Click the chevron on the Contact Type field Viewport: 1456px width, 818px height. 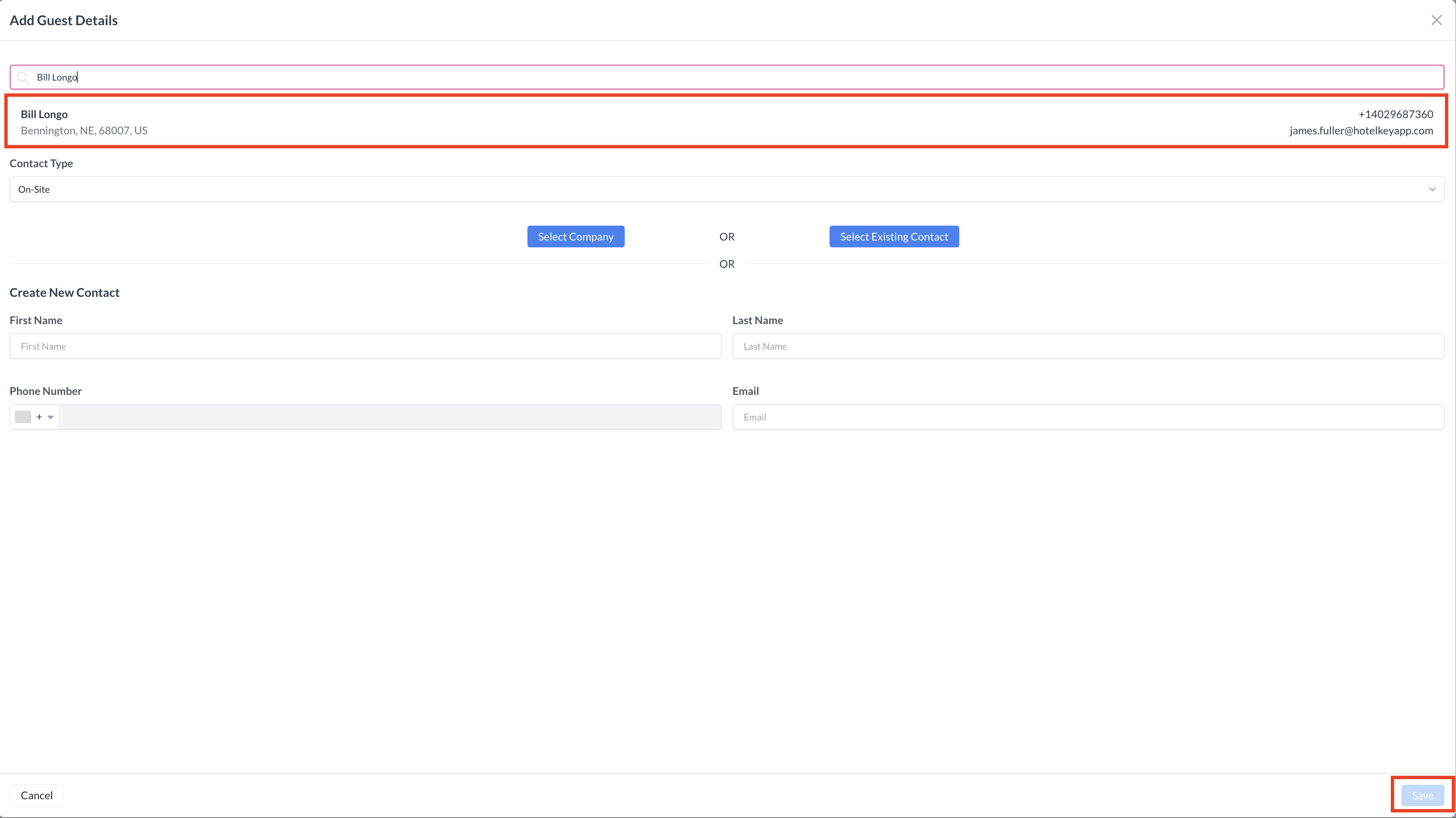pos(1432,189)
